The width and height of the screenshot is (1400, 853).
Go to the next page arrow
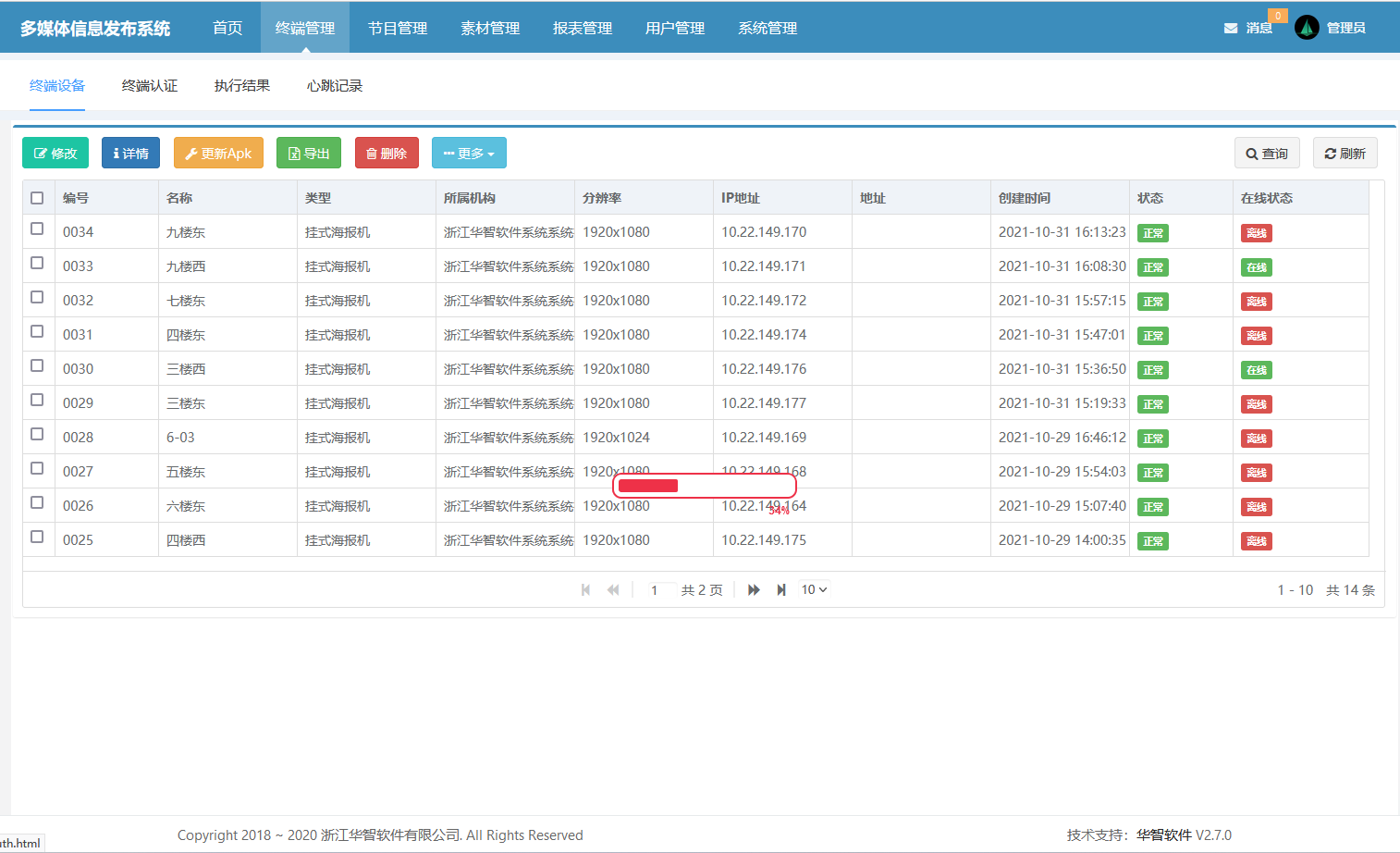click(754, 590)
